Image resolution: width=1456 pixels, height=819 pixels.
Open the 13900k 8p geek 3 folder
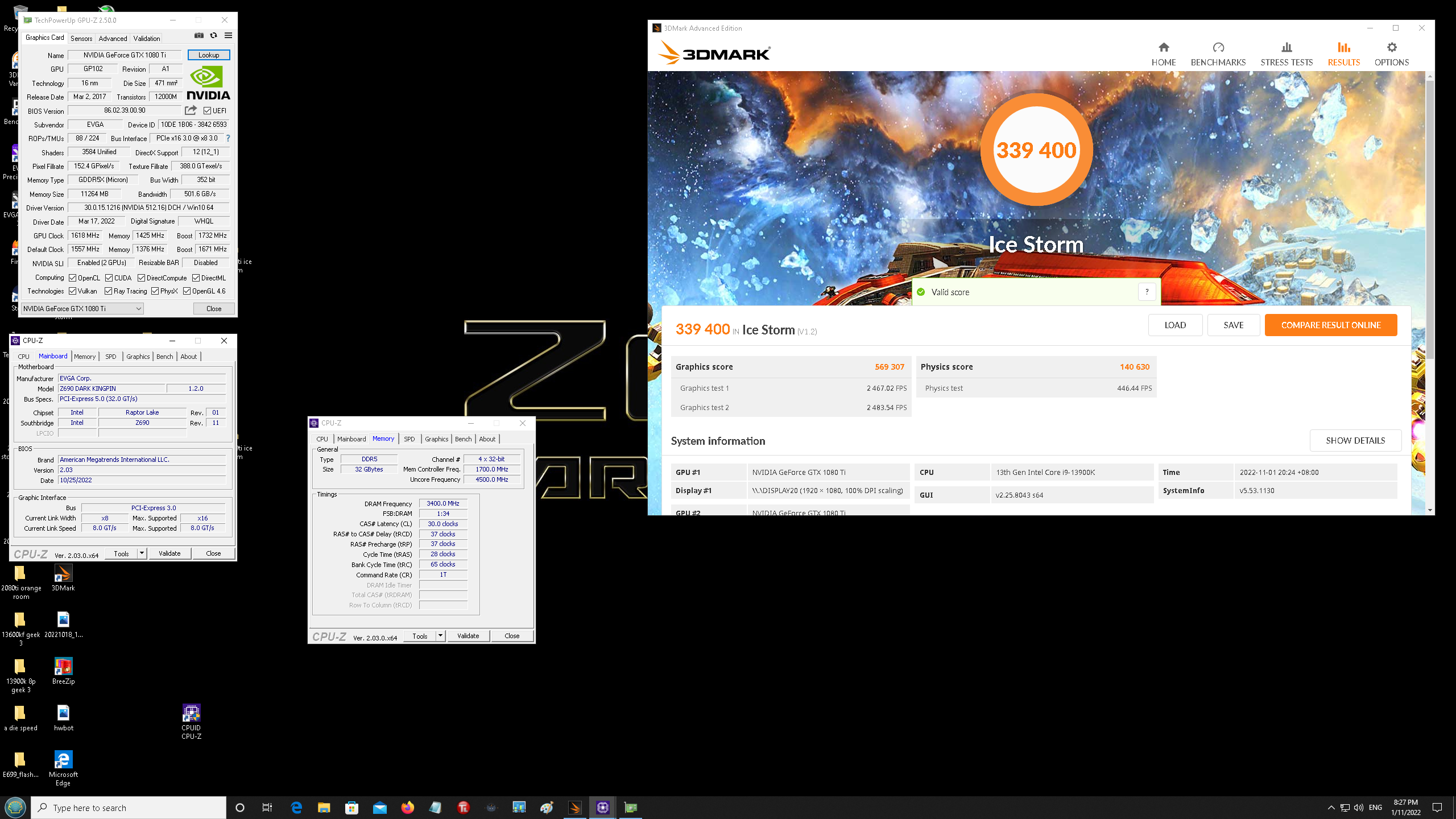[x=21, y=676]
